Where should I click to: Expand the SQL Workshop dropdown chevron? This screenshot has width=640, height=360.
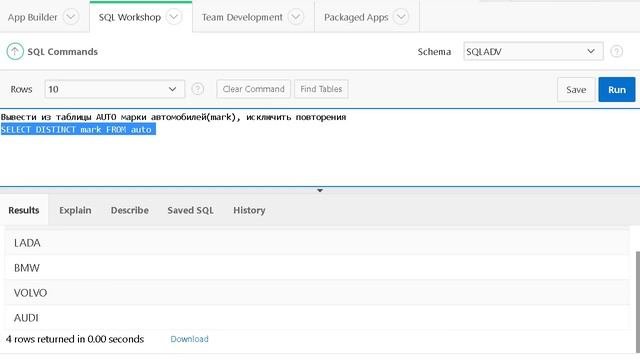click(174, 17)
